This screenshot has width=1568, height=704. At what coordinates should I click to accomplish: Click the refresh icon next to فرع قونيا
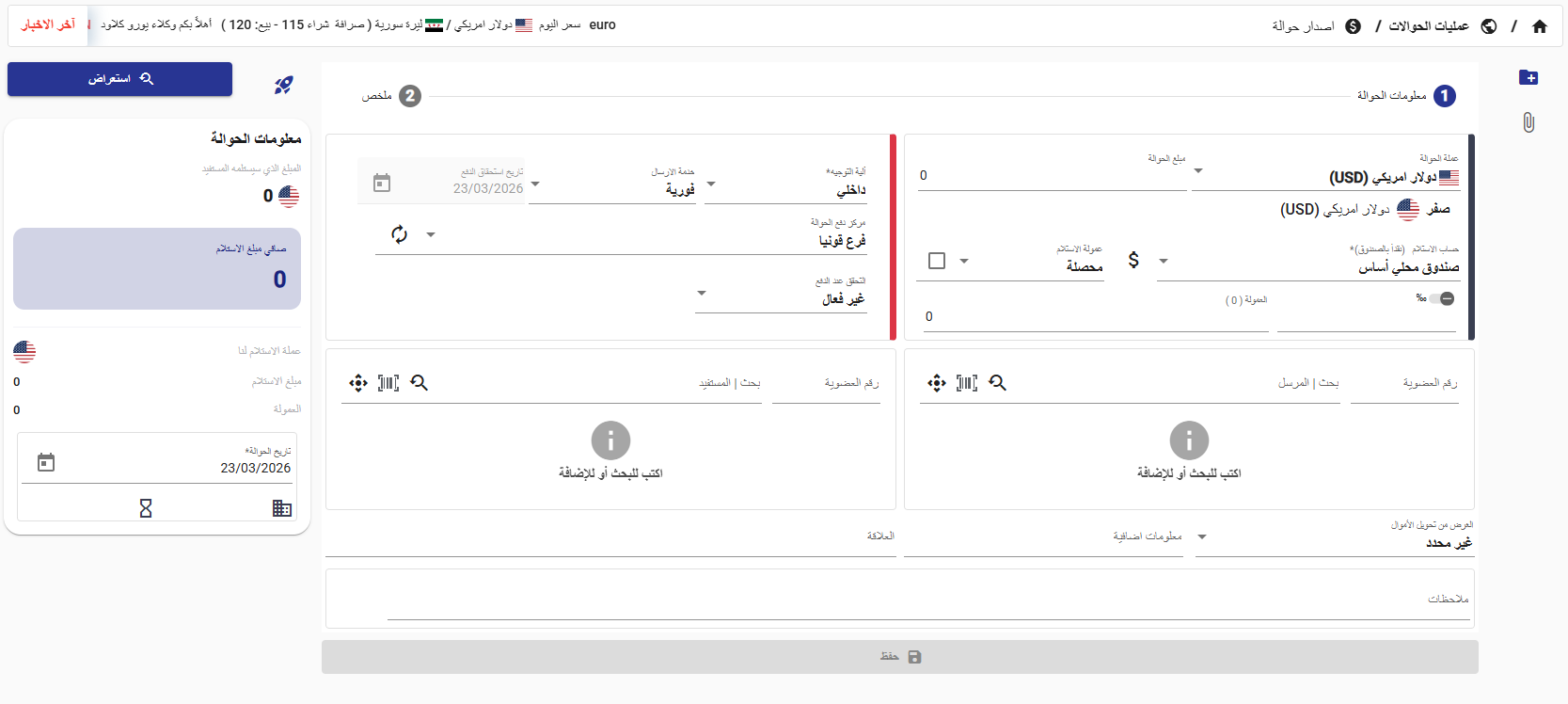tap(400, 234)
